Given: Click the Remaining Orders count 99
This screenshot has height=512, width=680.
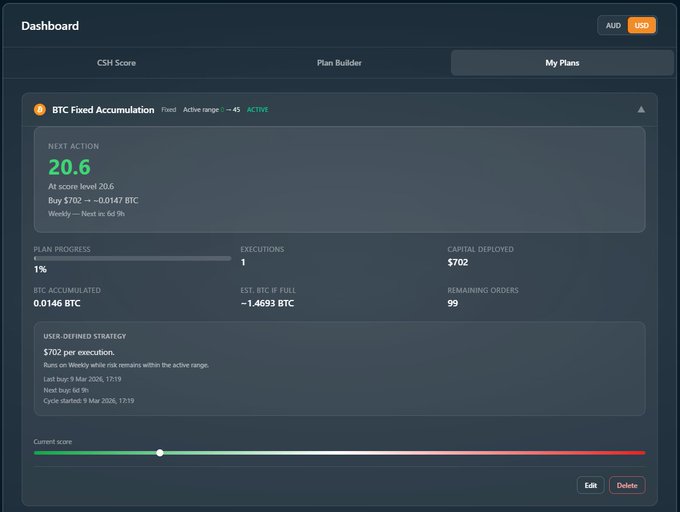Looking at the screenshot, I should coord(453,303).
